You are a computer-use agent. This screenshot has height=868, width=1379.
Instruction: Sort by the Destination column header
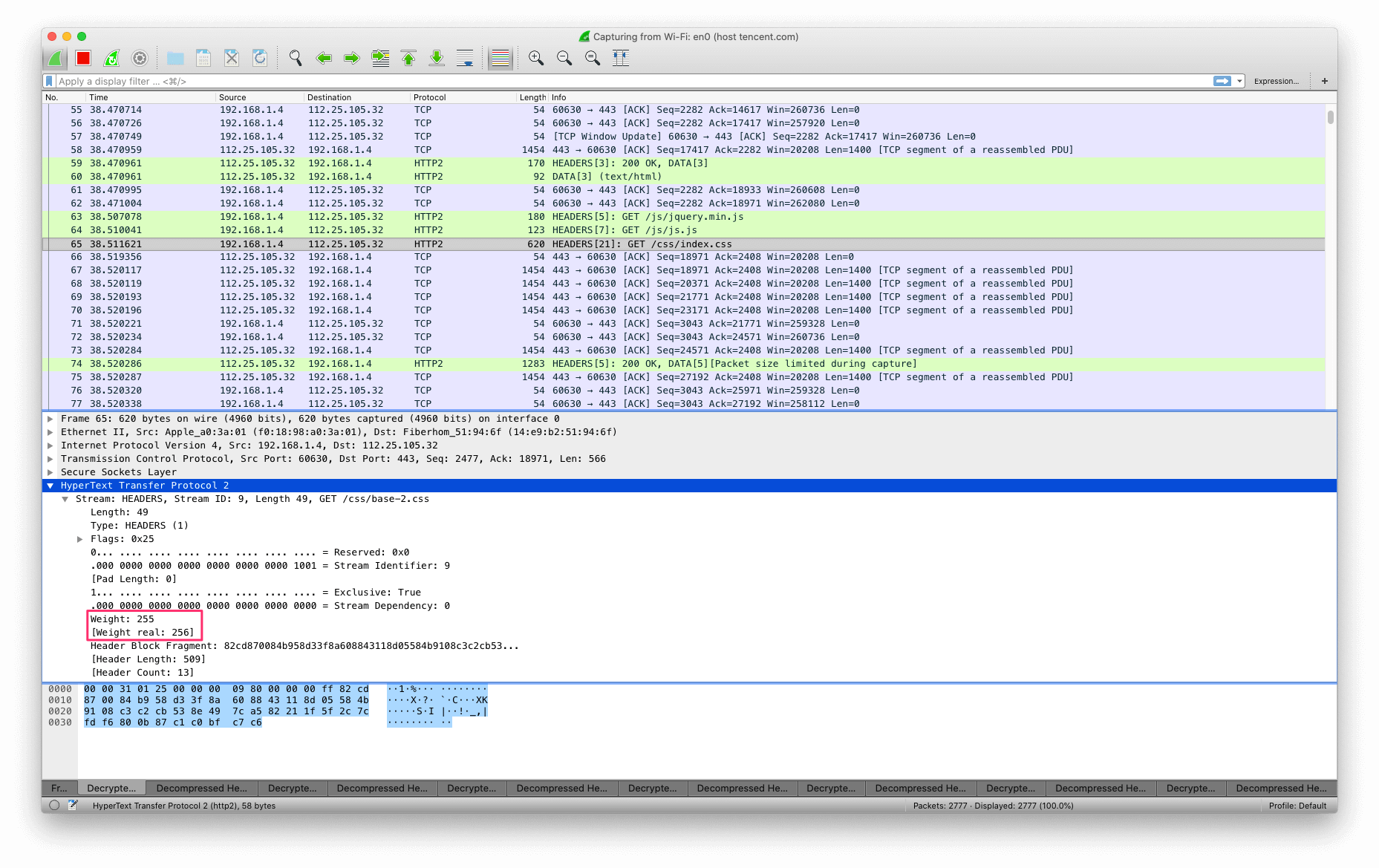point(357,97)
